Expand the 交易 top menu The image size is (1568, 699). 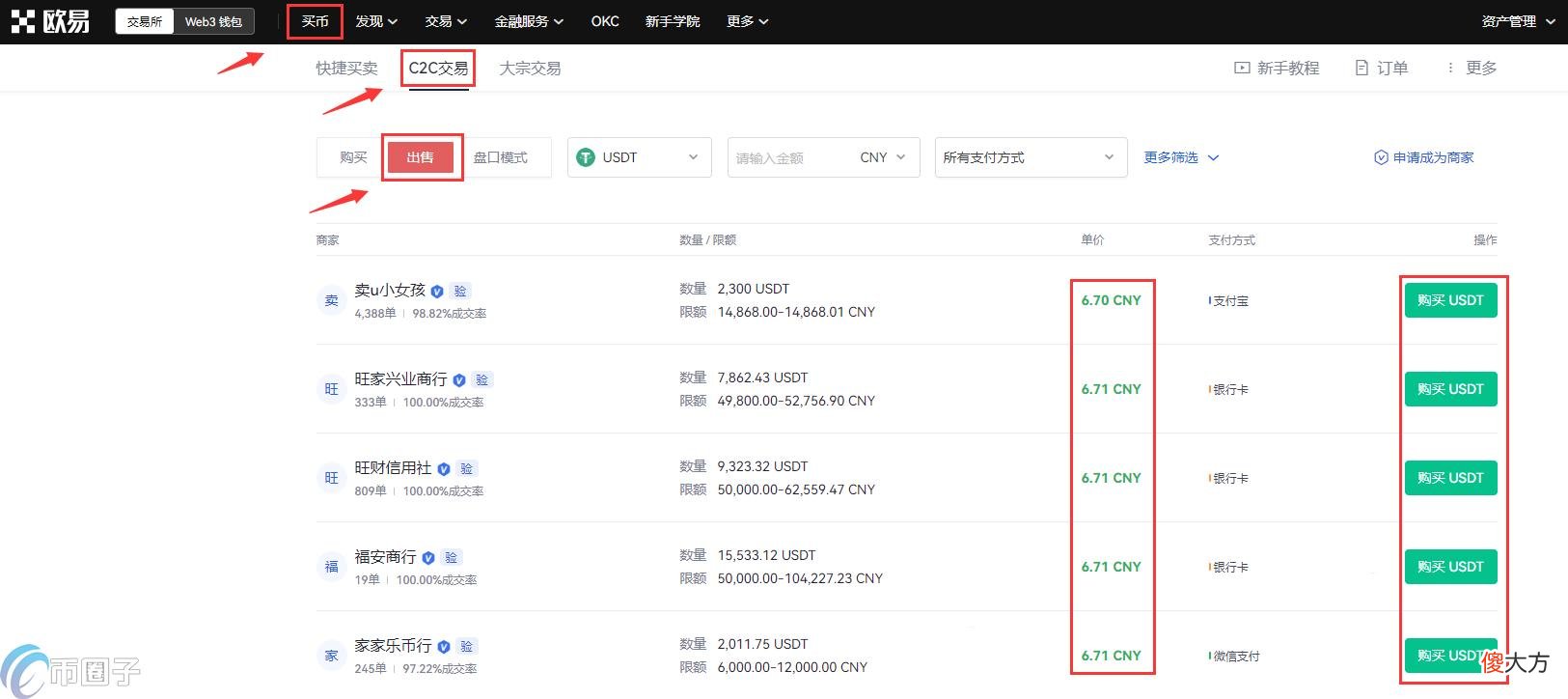click(x=446, y=21)
